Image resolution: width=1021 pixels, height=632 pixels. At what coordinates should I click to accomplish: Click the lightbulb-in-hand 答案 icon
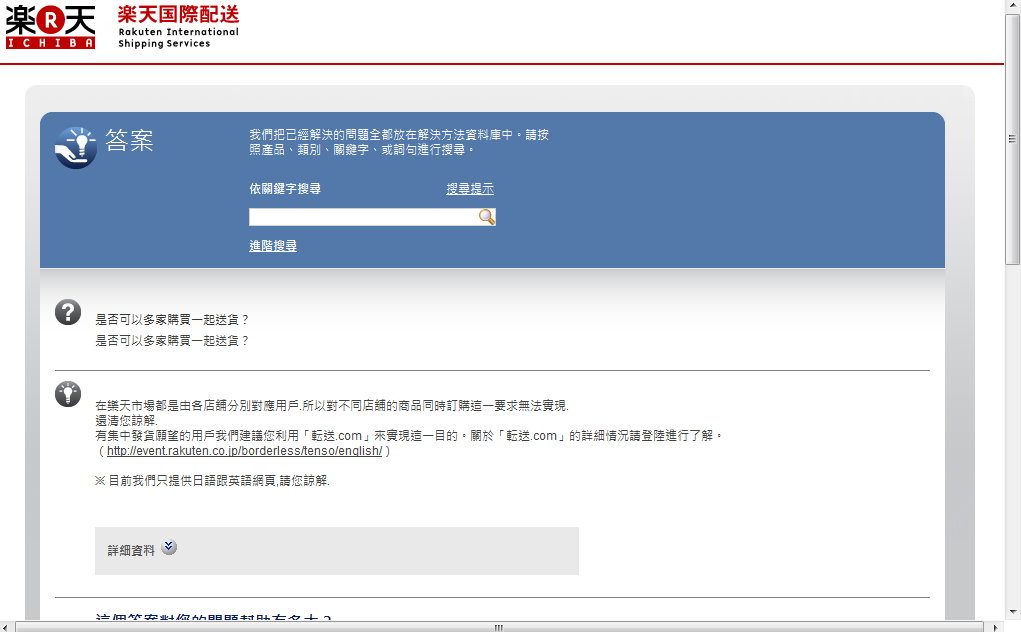pos(76,147)
